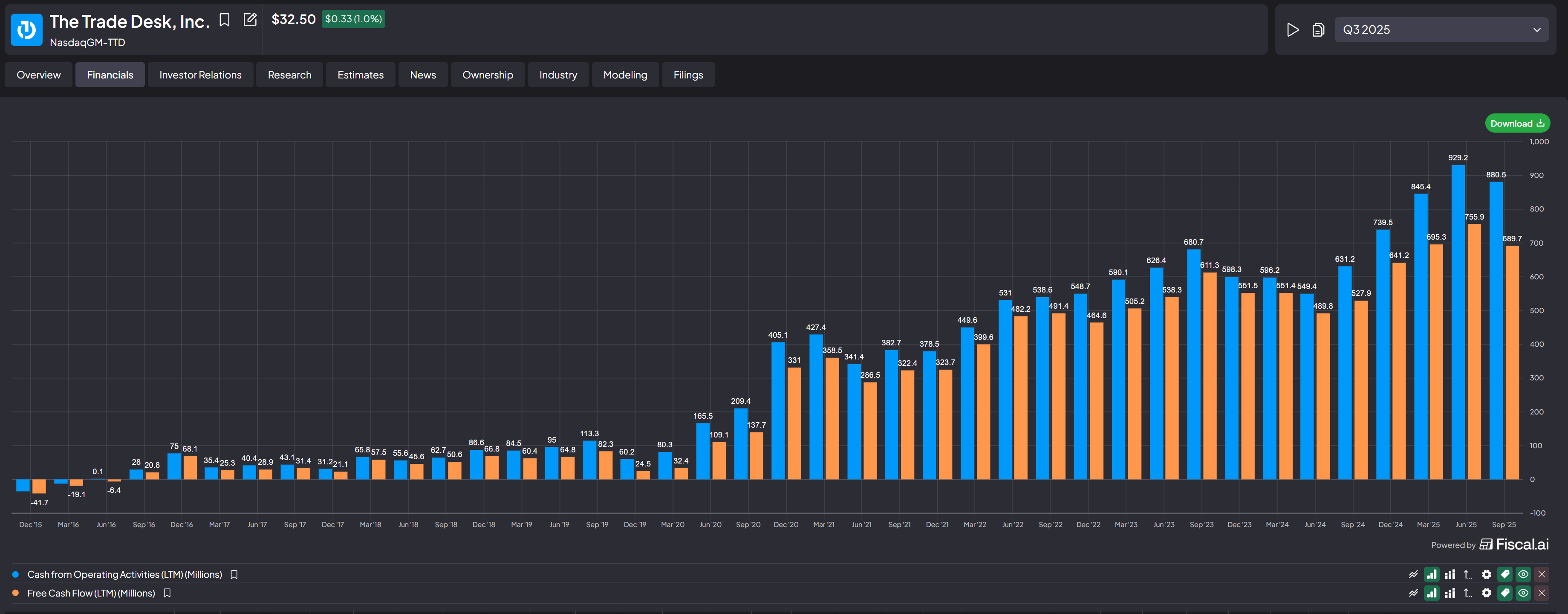Bookmark The Trade Desk stock

224,20
